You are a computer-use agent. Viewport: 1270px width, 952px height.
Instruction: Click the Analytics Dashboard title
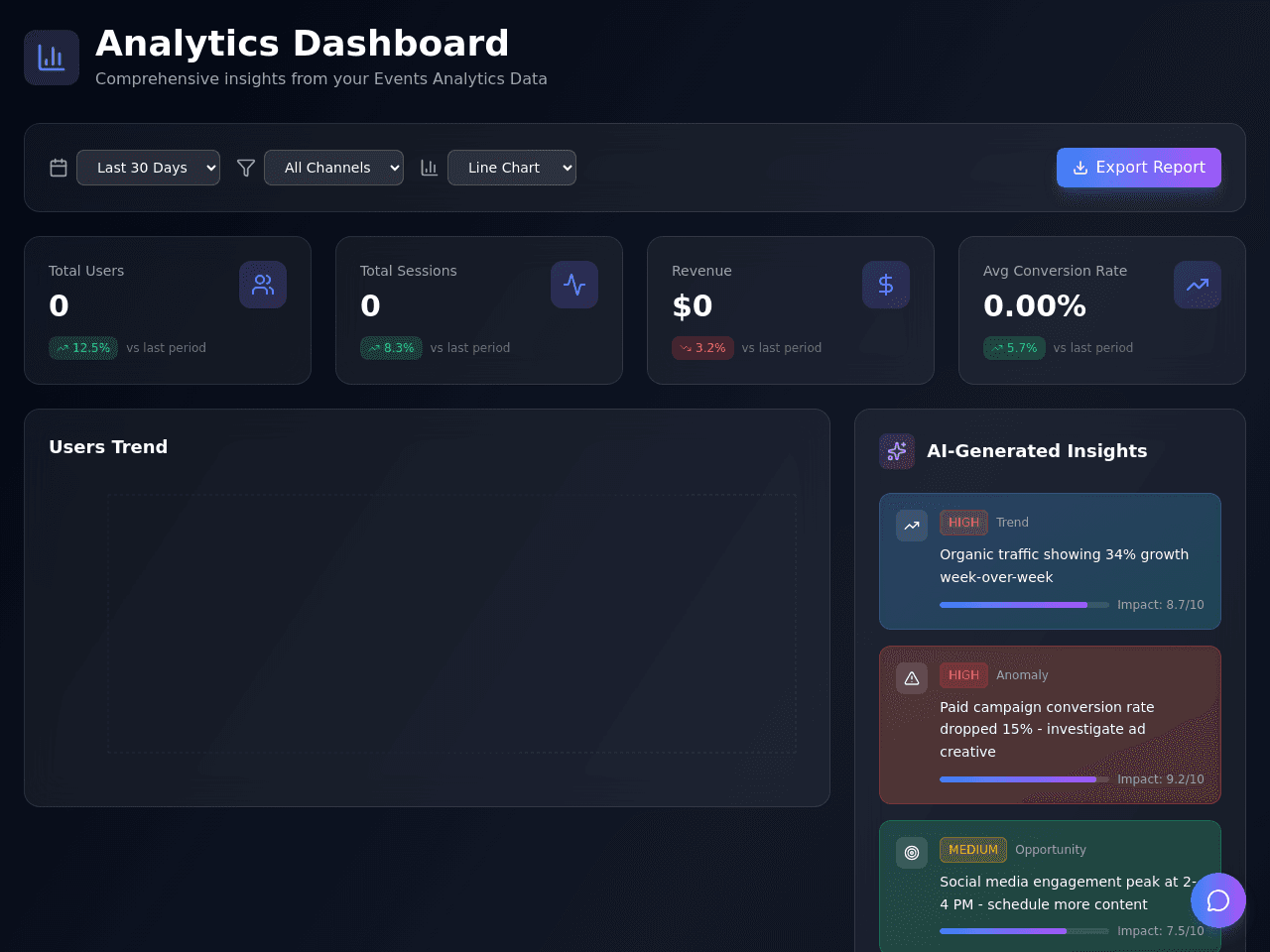302,44
